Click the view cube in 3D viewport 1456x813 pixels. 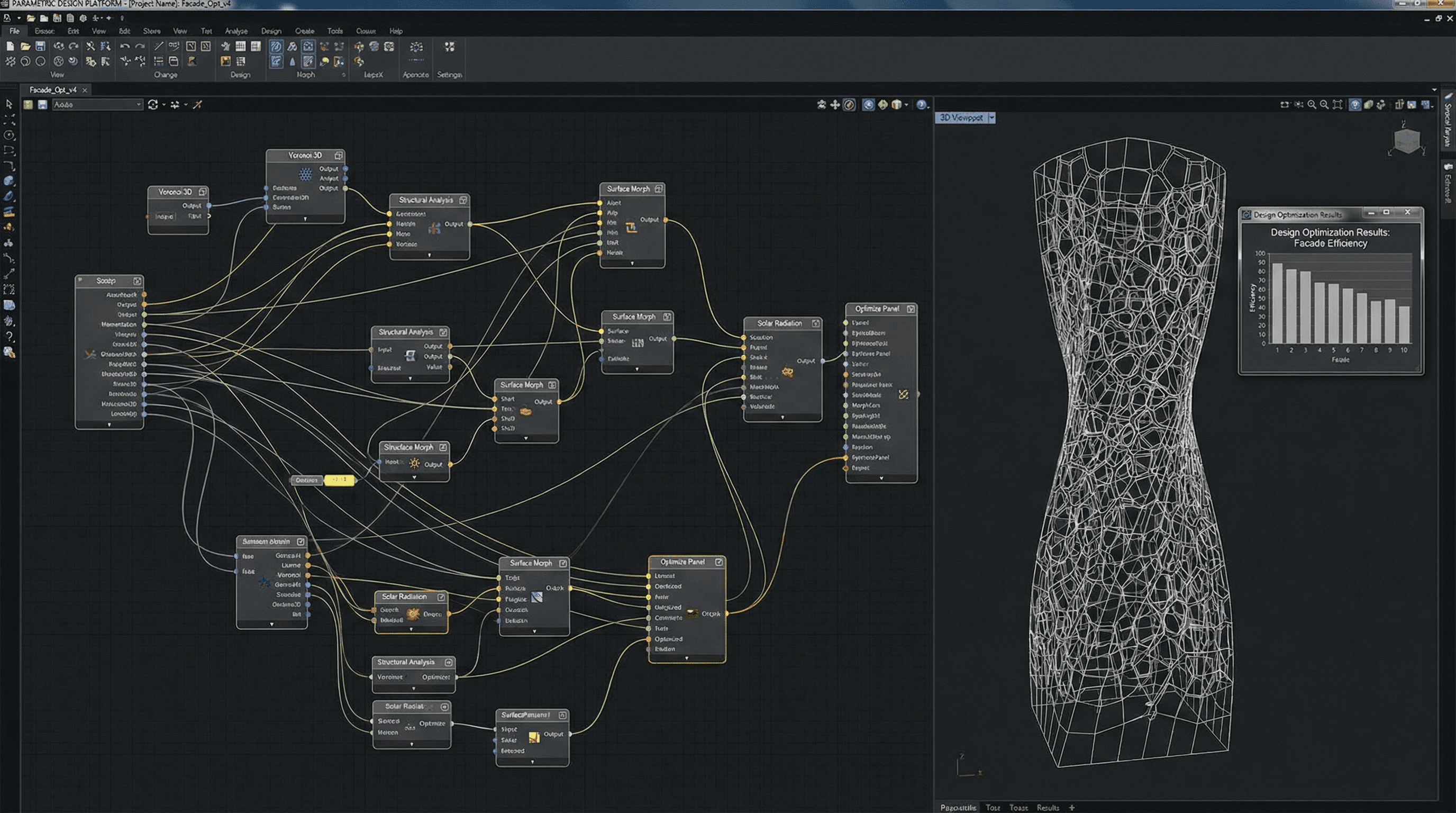point(1407,140)
